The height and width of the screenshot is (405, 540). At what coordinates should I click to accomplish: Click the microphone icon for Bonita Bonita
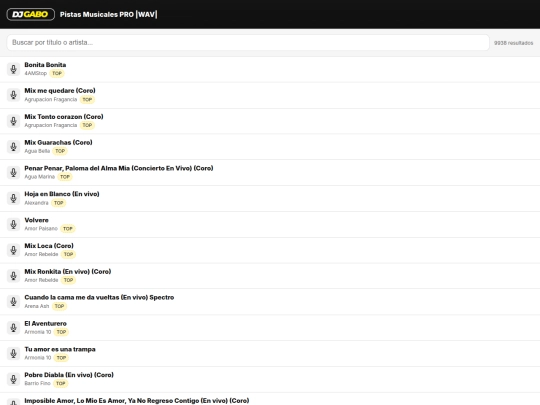(13, 69)
